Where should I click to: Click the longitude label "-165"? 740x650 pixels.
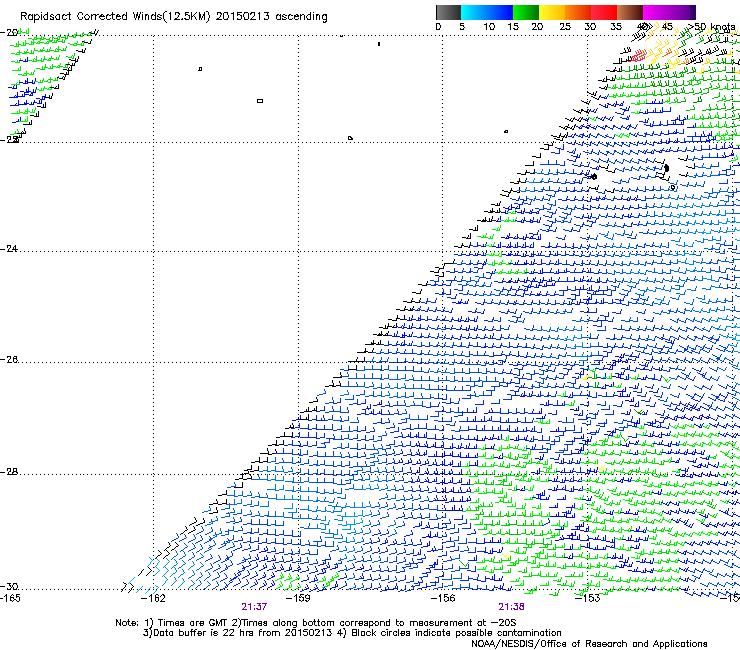coord(10,599)
